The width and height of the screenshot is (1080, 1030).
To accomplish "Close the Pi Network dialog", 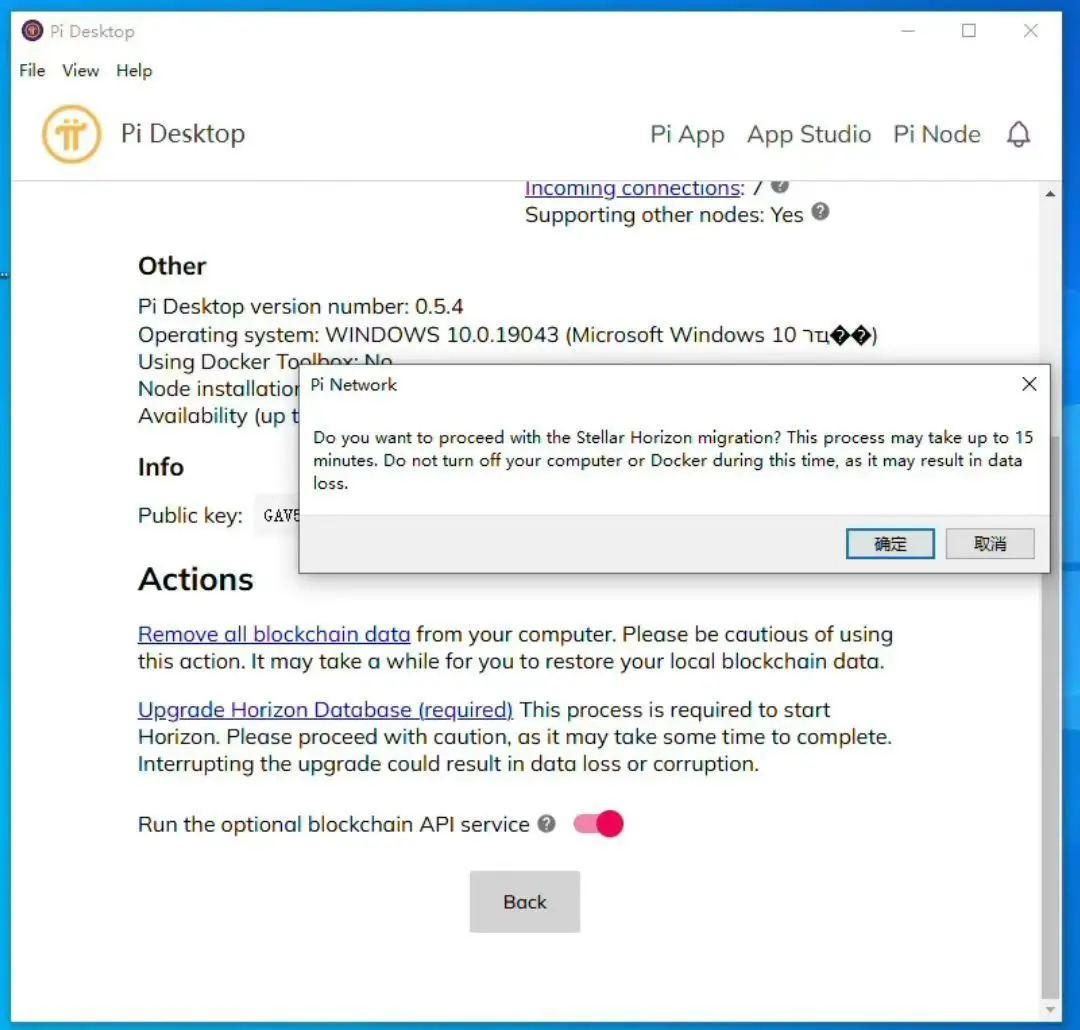I will 1028,384.
